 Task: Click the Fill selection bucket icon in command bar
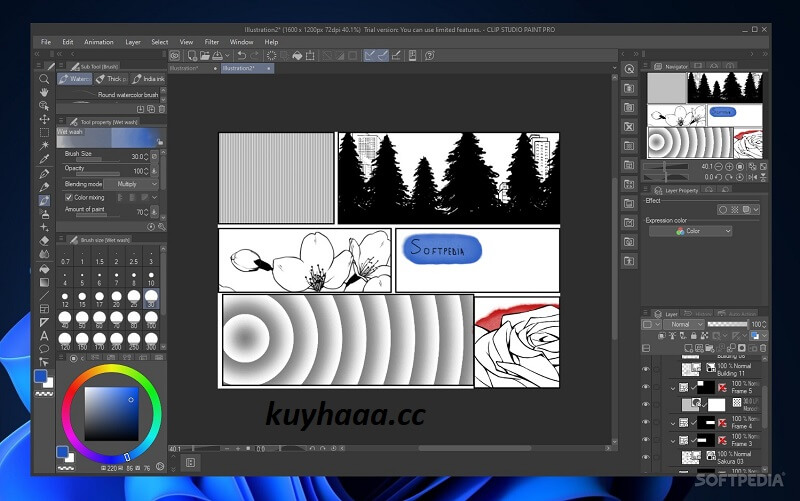(x=297, y=56)
